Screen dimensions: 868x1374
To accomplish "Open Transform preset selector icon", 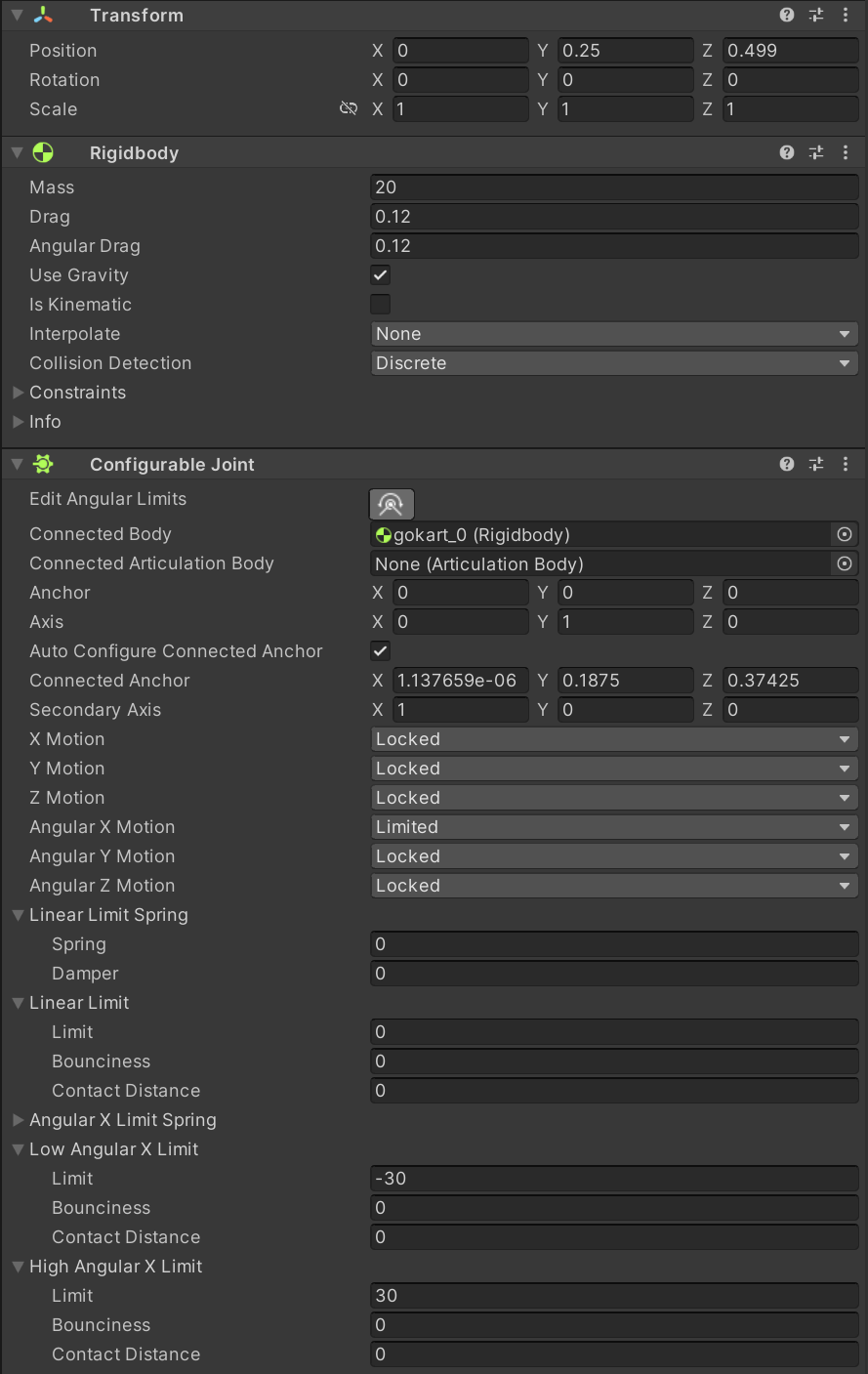I will 816,15.
